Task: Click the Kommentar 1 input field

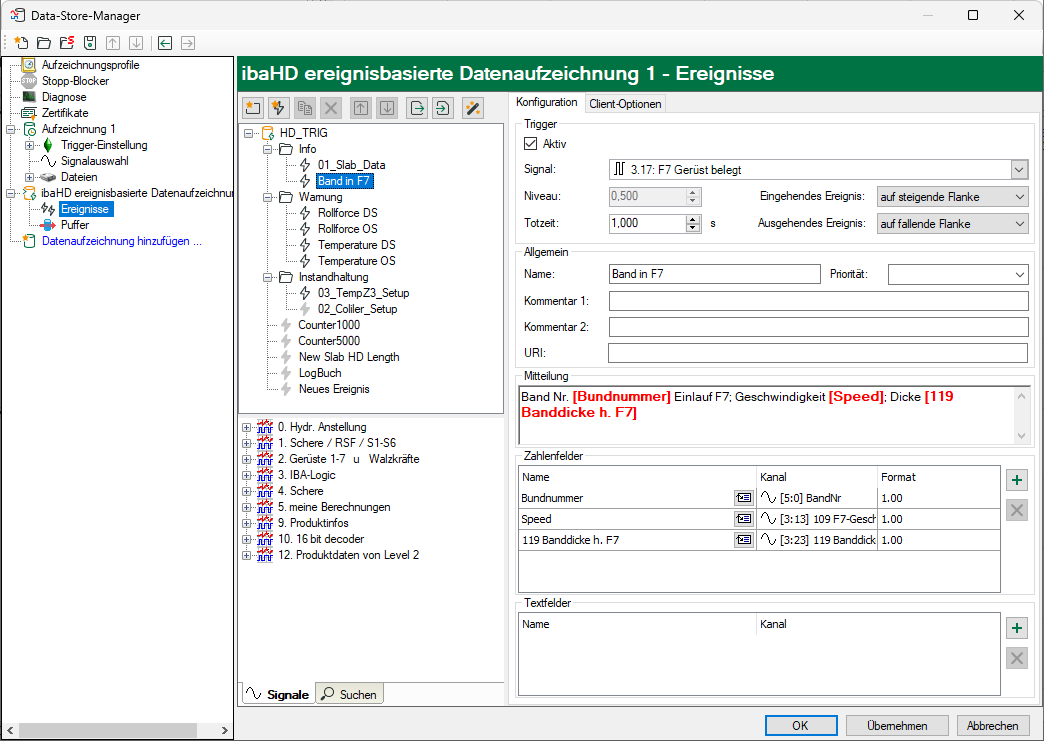Action: point(818,301)
